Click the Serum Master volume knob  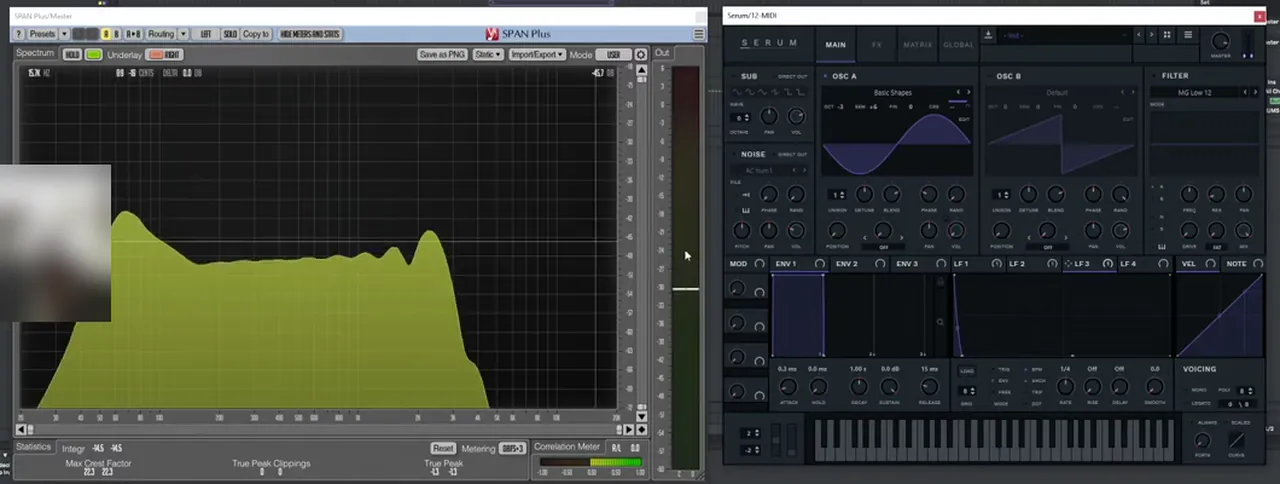point(1220,41)
